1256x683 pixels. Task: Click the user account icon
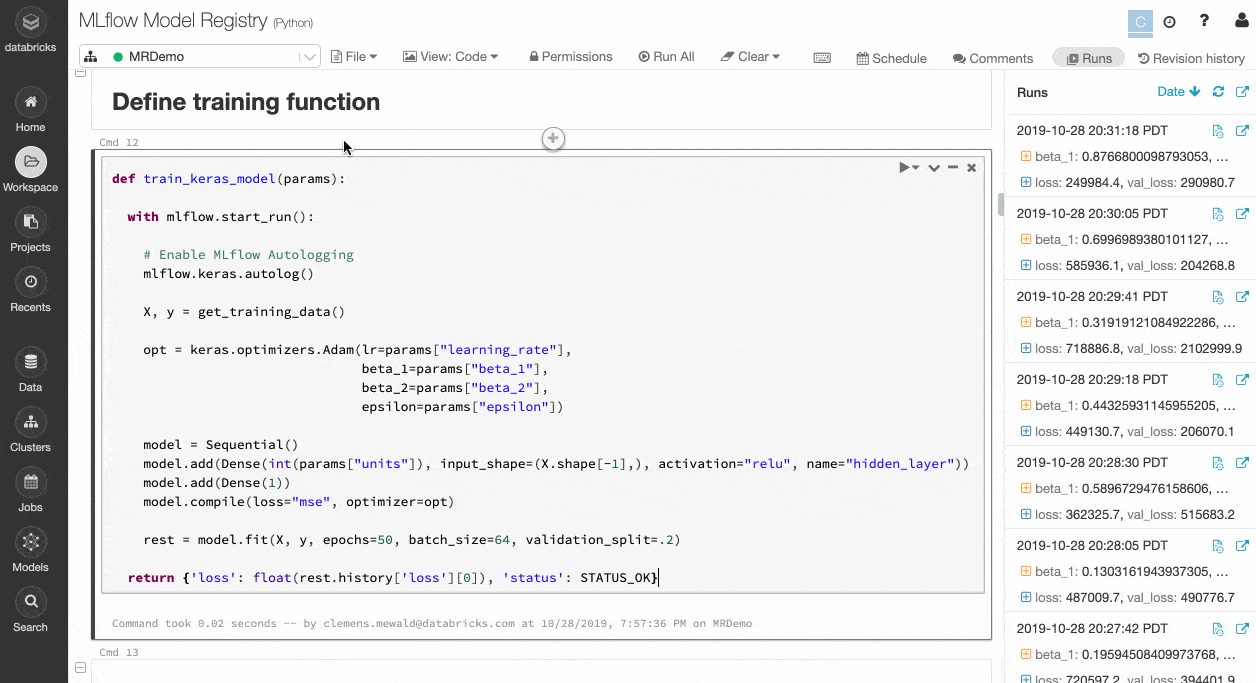[1242, 21]
